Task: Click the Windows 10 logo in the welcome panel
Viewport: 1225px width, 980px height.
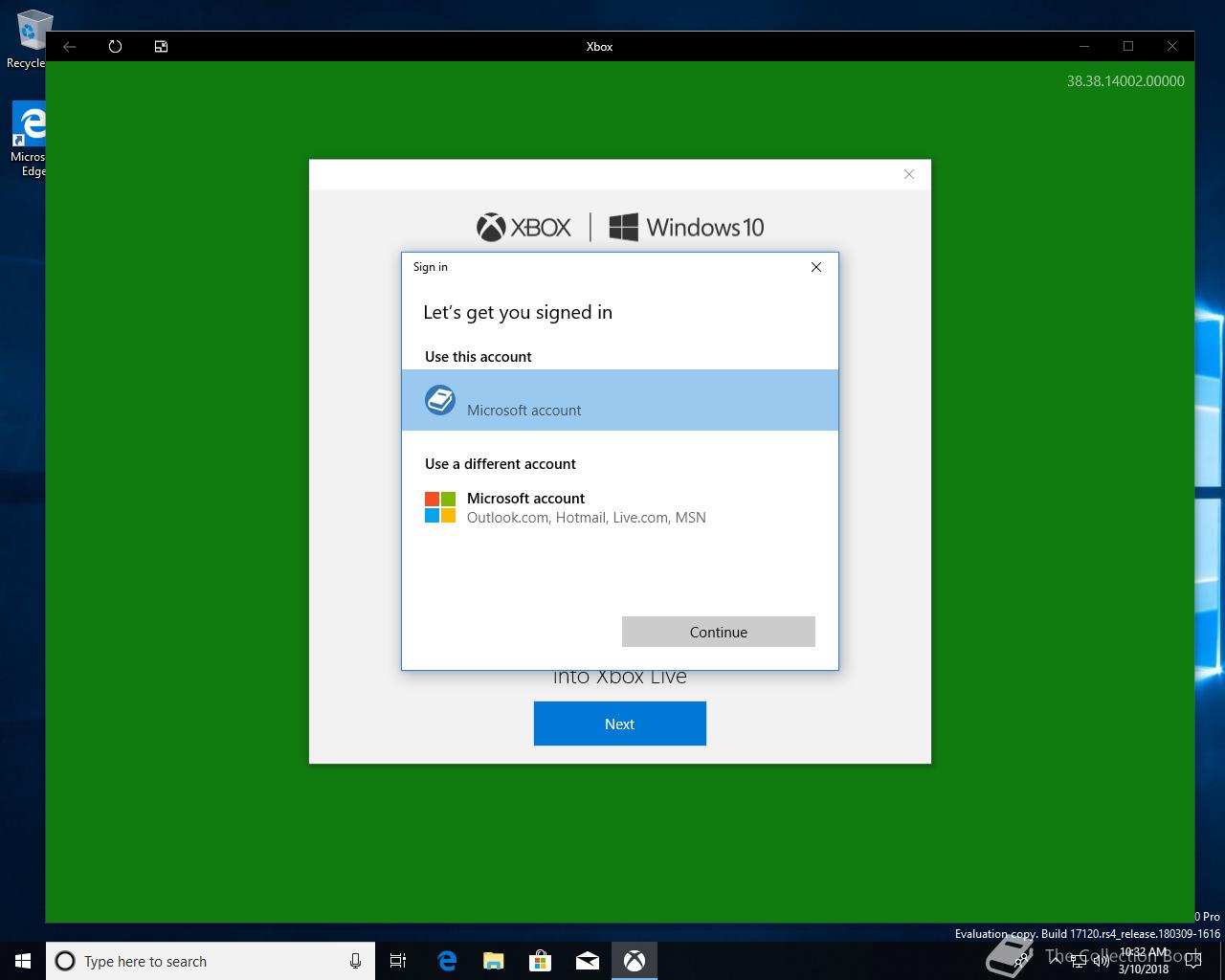Action: 686,227
